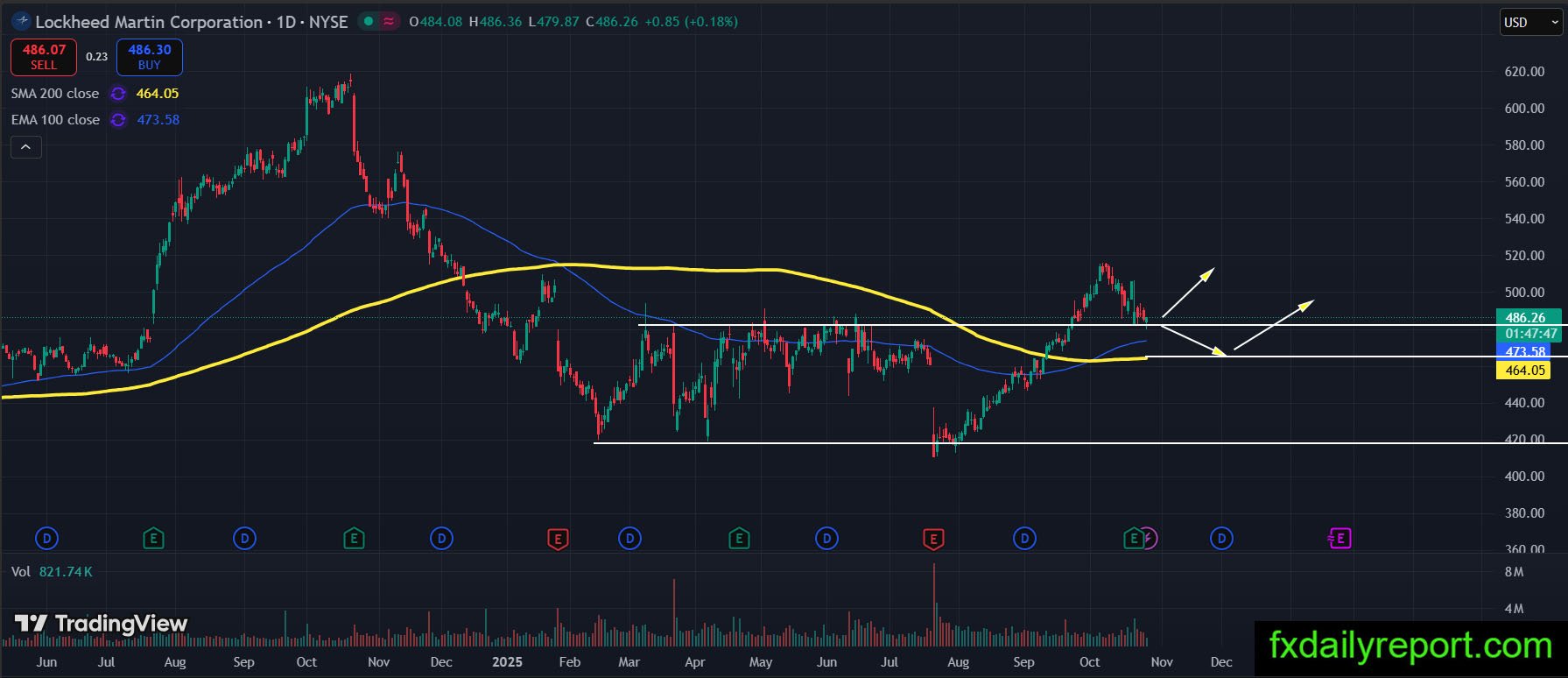Click the open price value 484.08
This screenshot has width=1568, height=678.
coord(441,22)
